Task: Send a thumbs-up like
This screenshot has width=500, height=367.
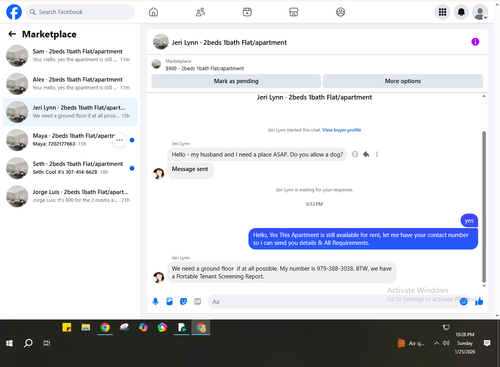Action: click(x=479, y=302)
